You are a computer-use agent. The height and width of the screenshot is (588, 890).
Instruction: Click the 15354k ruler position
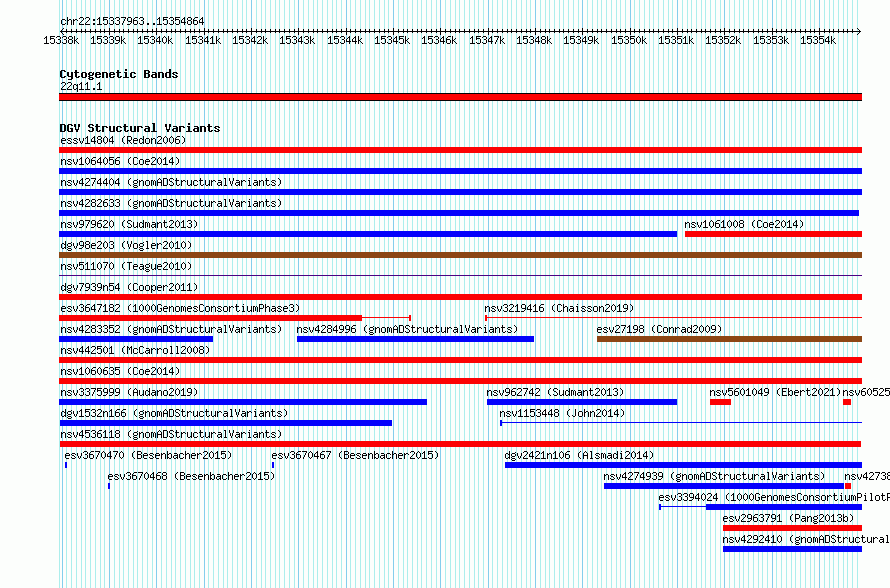click(817, 40)
